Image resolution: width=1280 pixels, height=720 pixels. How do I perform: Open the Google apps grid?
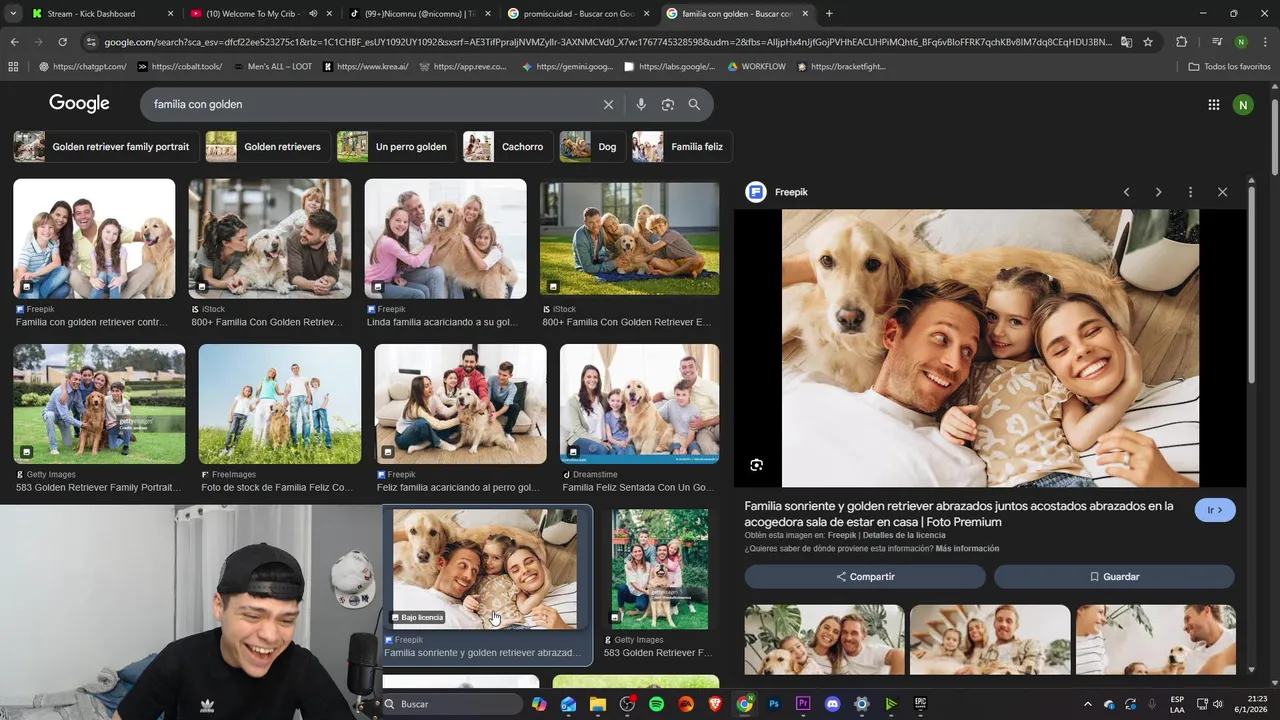click(x=1213, y=104)
